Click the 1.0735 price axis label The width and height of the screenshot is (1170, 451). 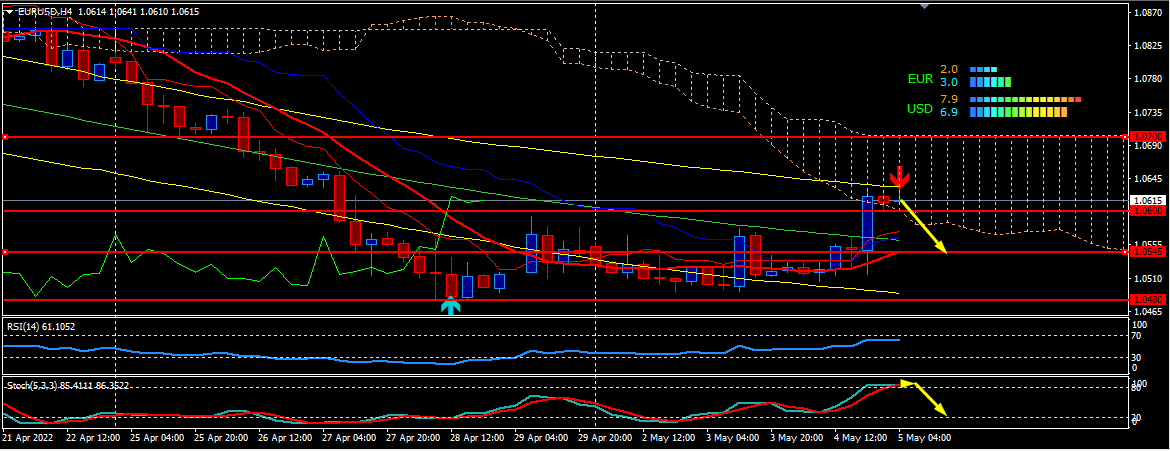coord(1148,113)
